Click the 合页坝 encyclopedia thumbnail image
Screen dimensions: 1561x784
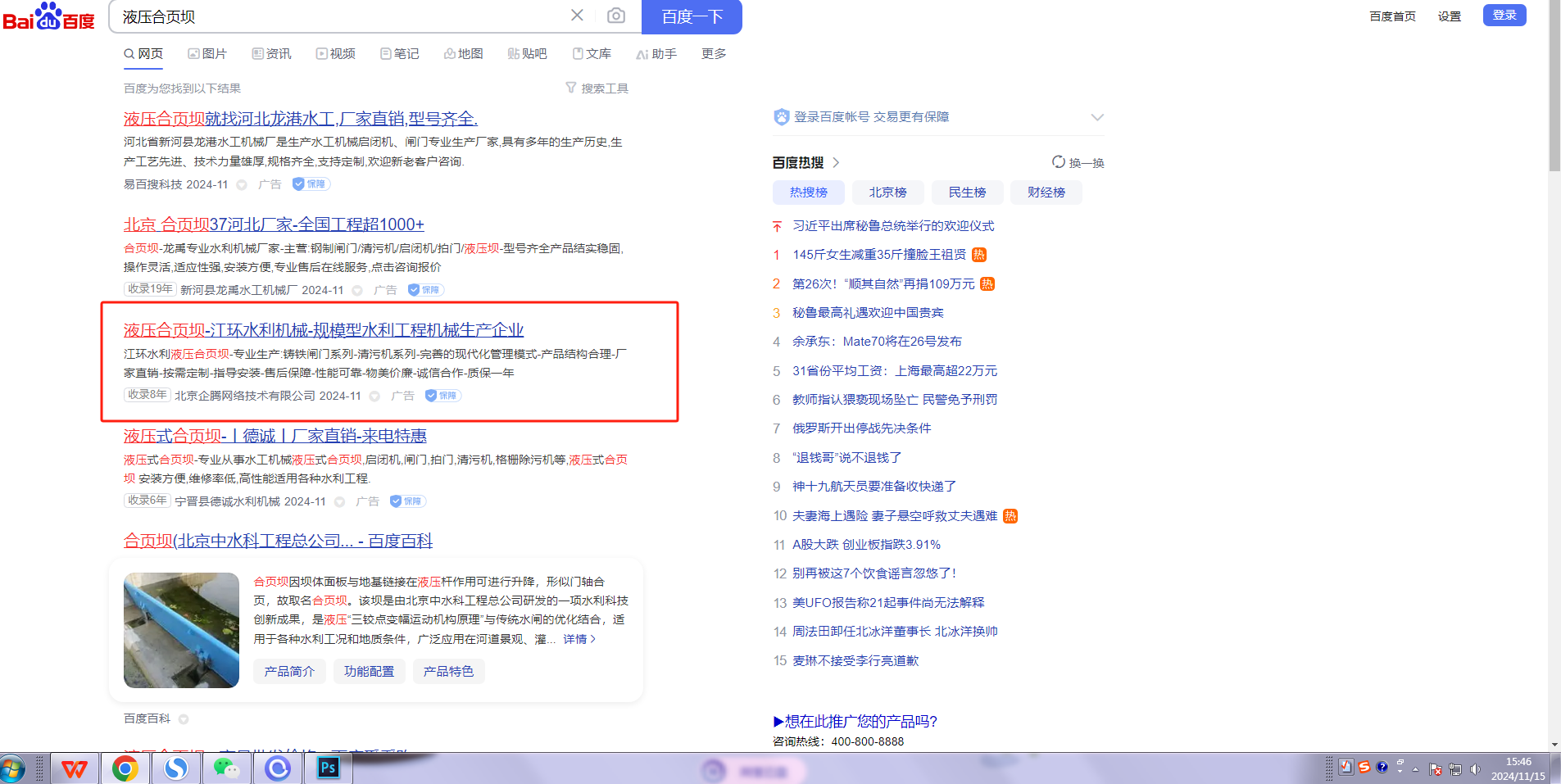[x=181, y=630]
